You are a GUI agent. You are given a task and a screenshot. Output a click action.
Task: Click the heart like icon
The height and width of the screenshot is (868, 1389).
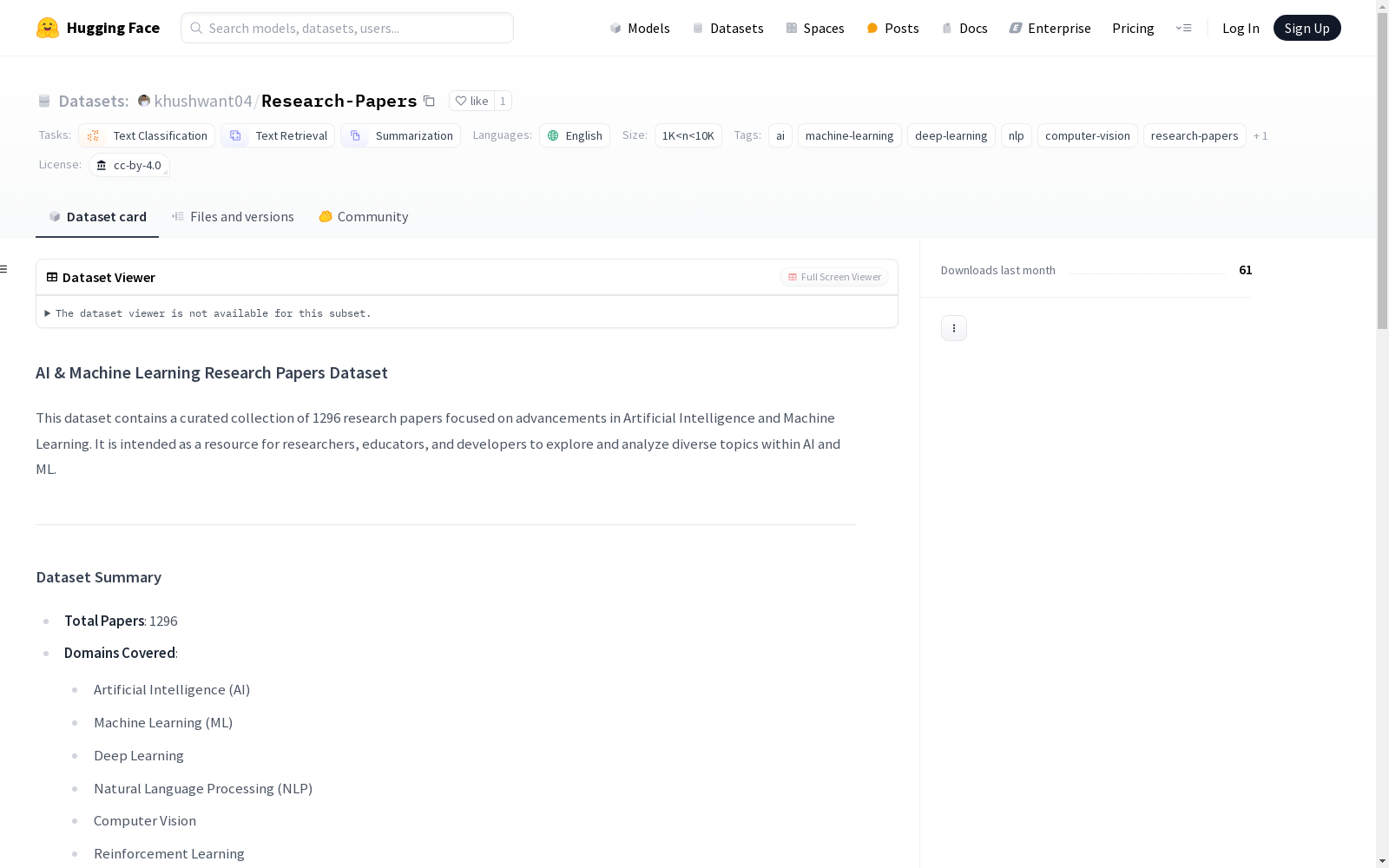pos(461,101)
